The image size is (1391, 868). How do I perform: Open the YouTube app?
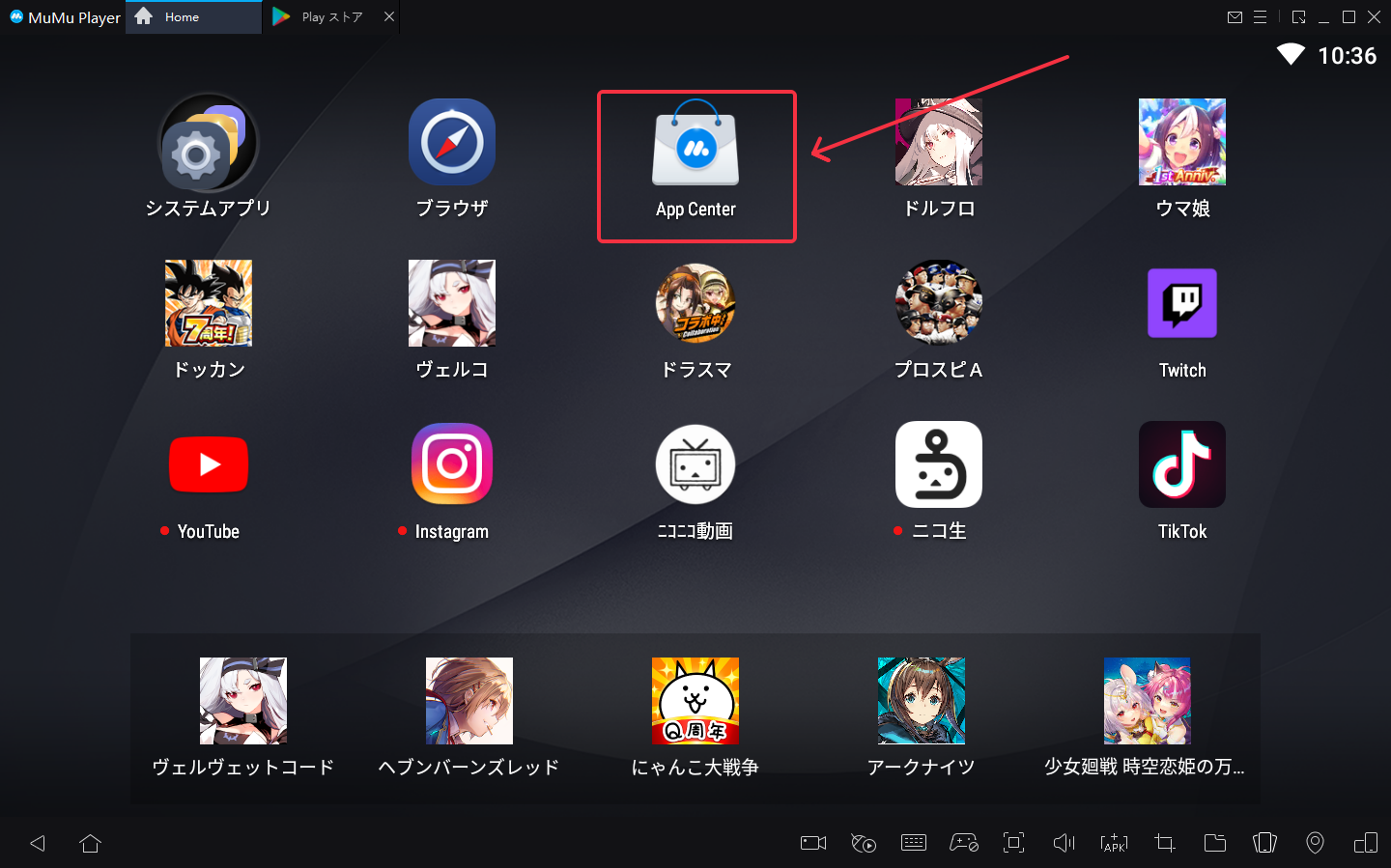(x=209, y=464)
